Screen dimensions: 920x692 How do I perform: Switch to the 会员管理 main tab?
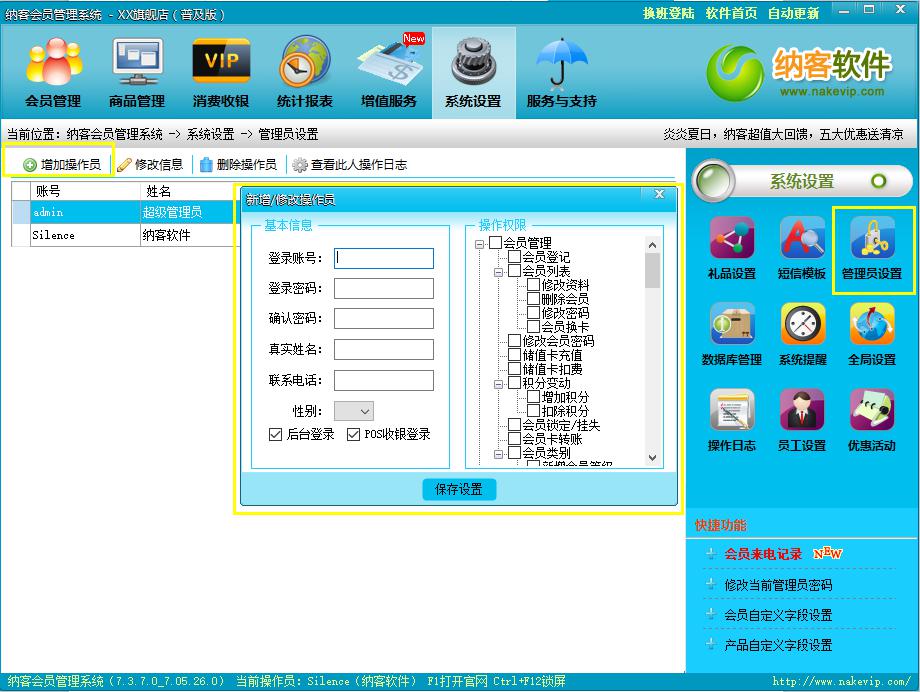[x=53, y=72]
